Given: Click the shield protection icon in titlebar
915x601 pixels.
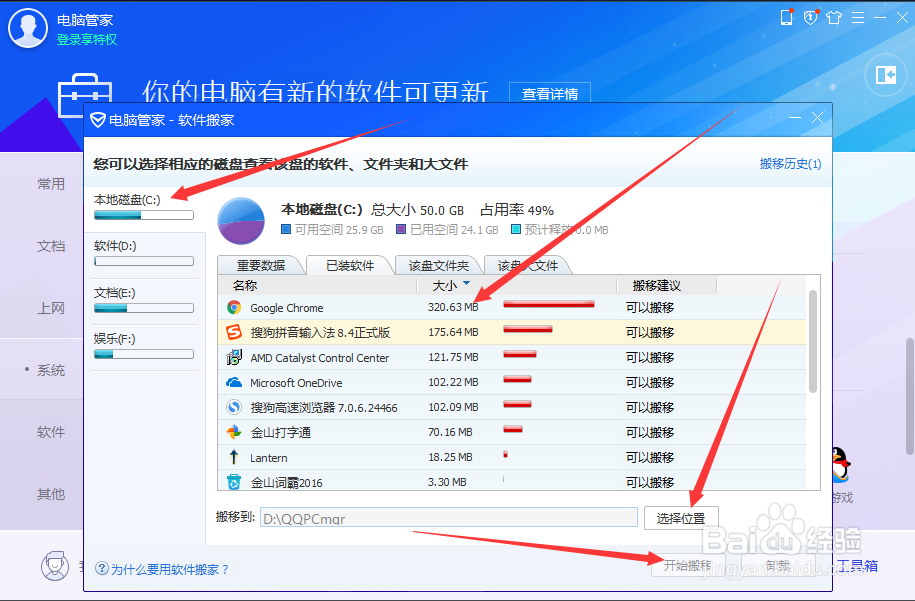Looking at the screenshot, I should [810, 17].
